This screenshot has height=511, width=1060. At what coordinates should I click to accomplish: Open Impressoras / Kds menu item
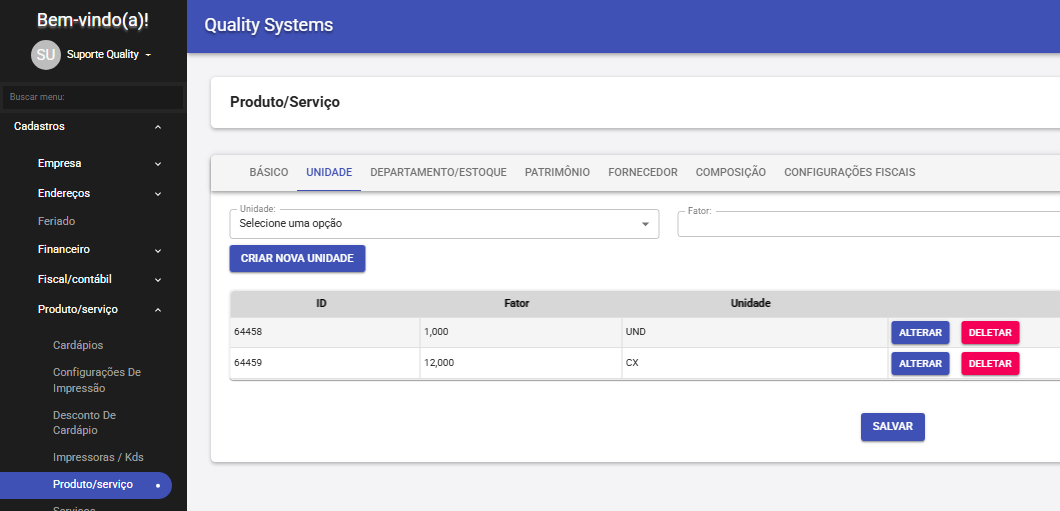pyautogui.click(x=98, y=457)
